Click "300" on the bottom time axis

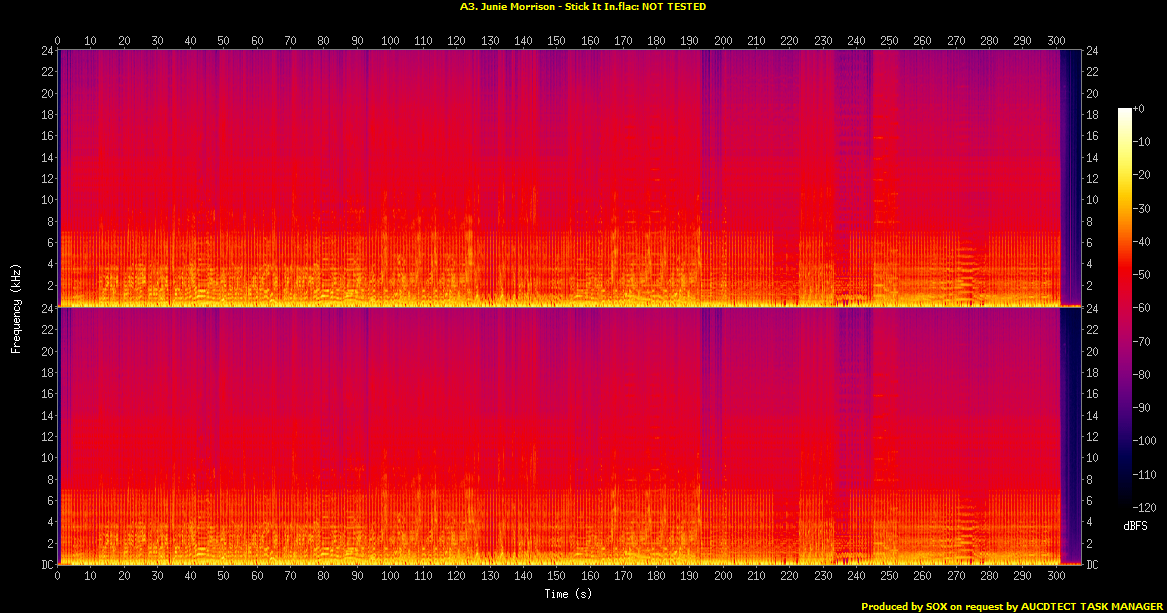(1055, 576)
